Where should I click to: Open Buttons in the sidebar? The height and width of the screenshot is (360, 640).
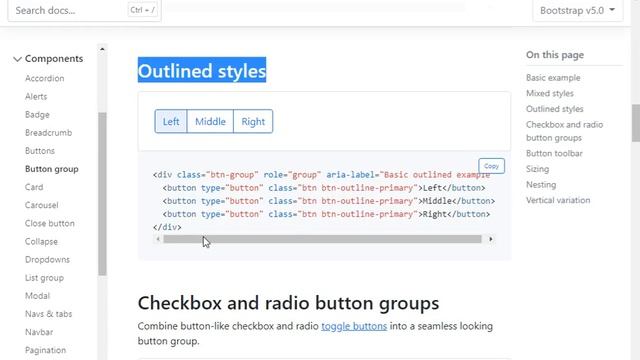tap(40, 151)
